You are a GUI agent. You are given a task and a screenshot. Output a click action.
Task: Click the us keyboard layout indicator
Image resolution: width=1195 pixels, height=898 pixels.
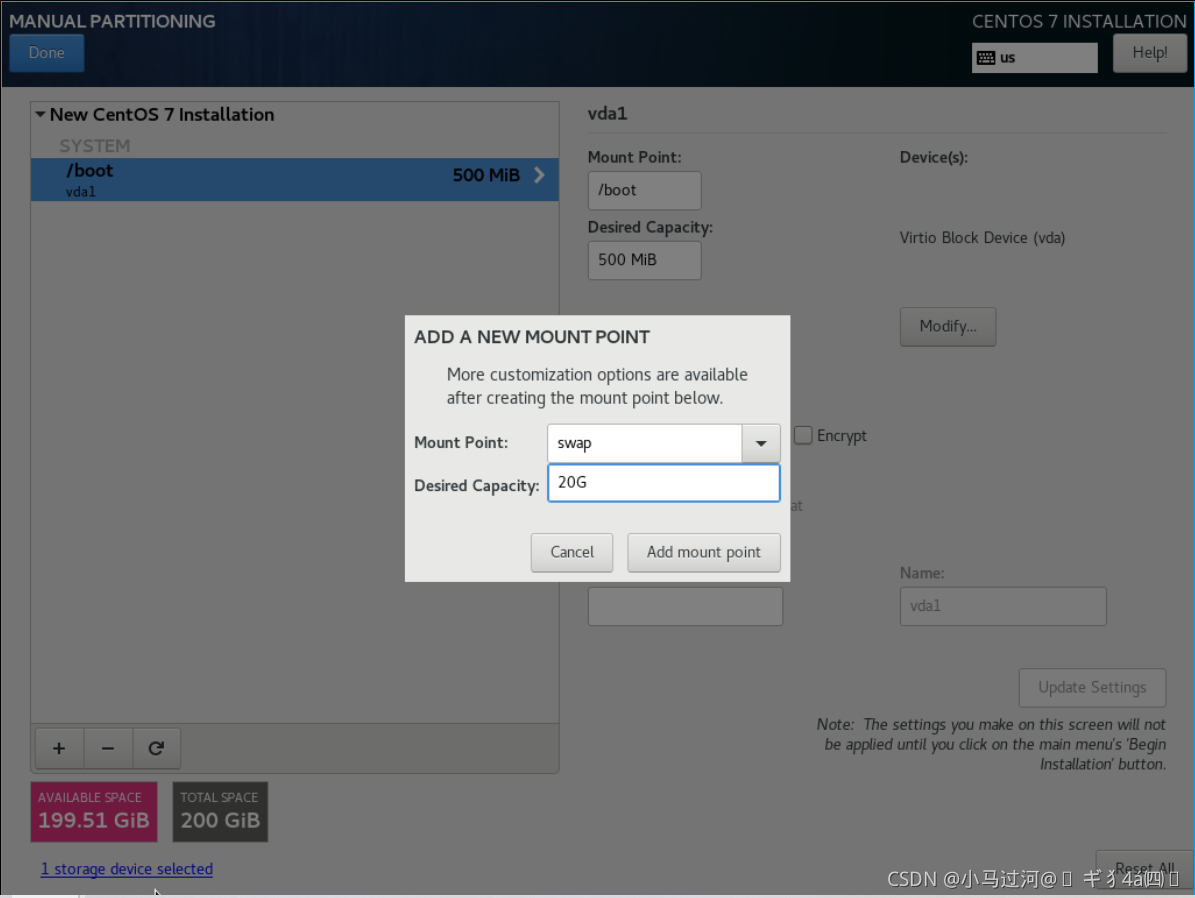pyautogui.click(x=1034, y=58)
